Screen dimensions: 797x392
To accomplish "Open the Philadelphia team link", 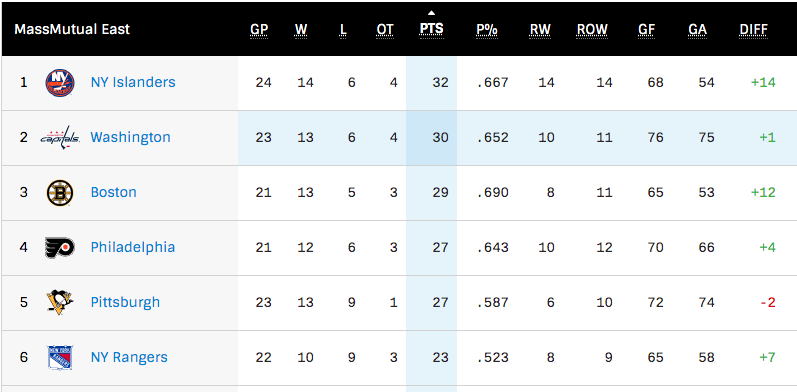I will pyautogui.click(x=133, y=247).
